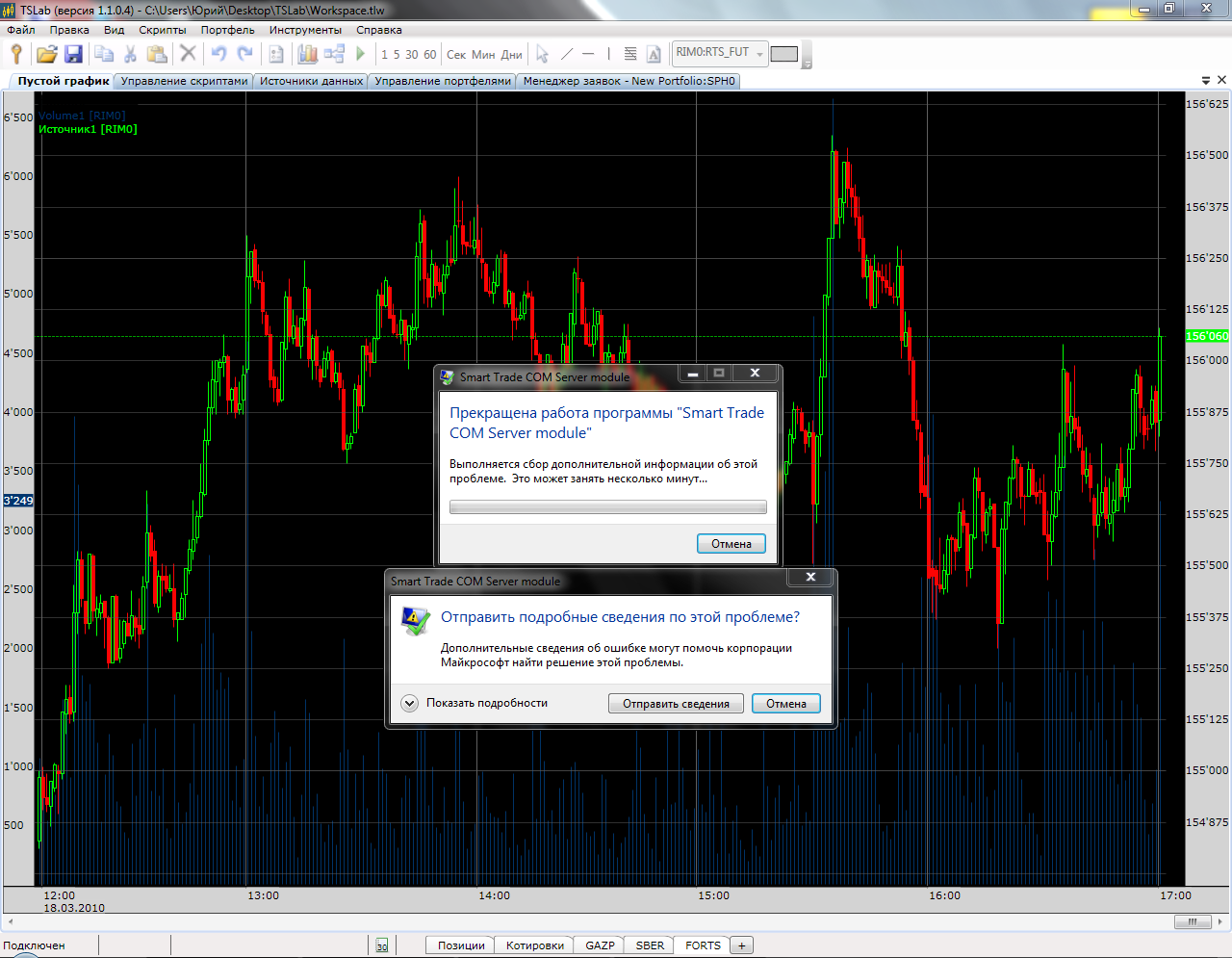
Task: Open the document tab list dropdown arrow
Action: tap(1206, 81)
